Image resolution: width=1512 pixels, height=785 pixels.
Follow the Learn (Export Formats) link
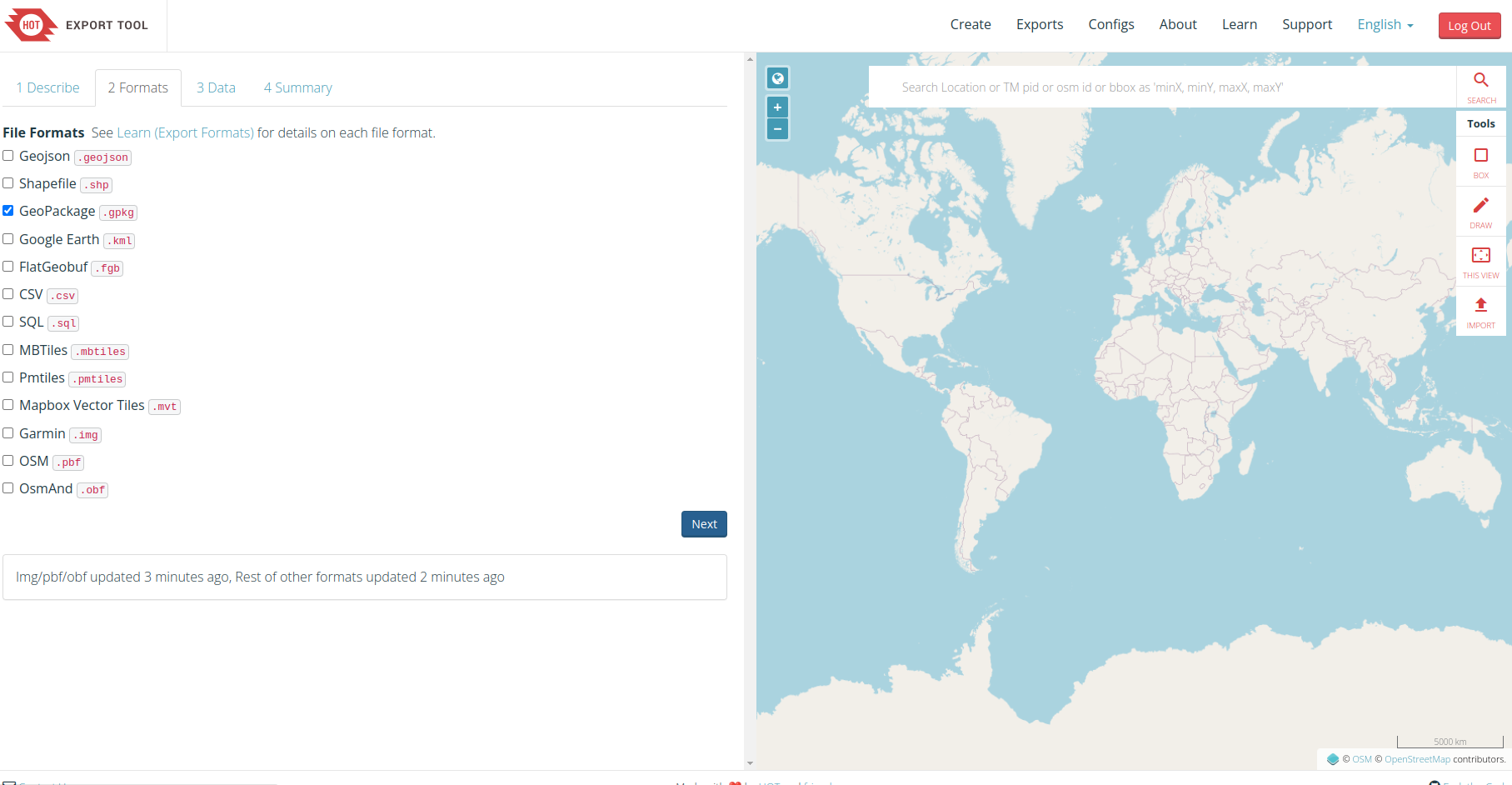pos(185,132)
